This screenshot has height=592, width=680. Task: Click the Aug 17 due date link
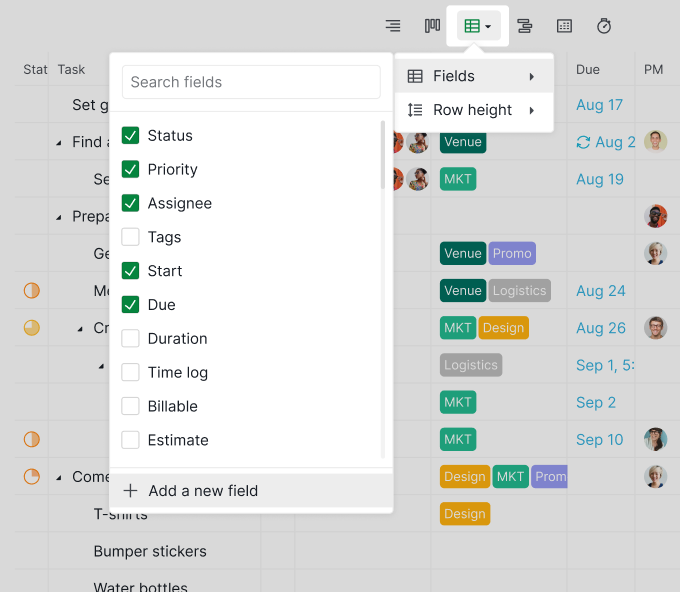coord(599,105)
